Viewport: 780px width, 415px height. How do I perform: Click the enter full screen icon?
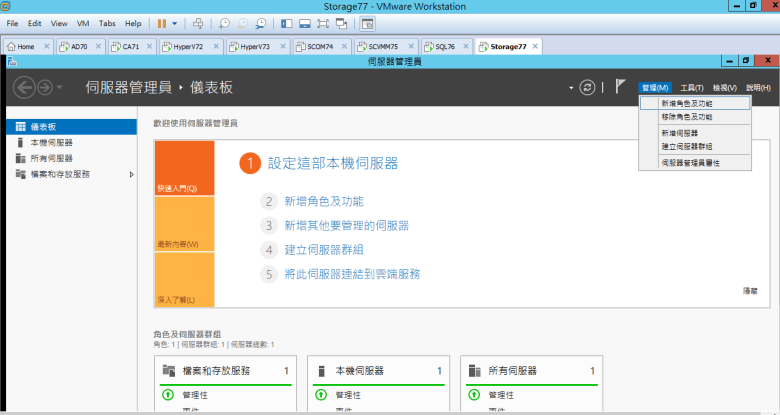(x=325, y=22)
